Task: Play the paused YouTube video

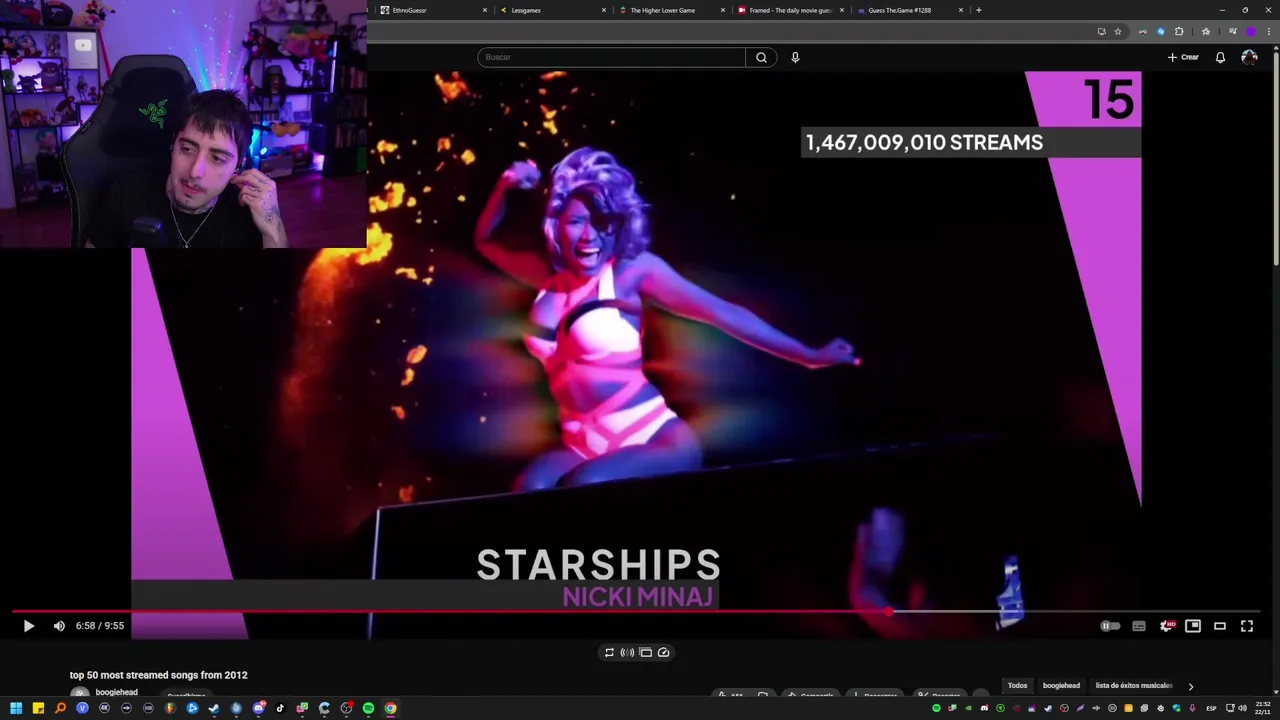Action: pos(28,626)
